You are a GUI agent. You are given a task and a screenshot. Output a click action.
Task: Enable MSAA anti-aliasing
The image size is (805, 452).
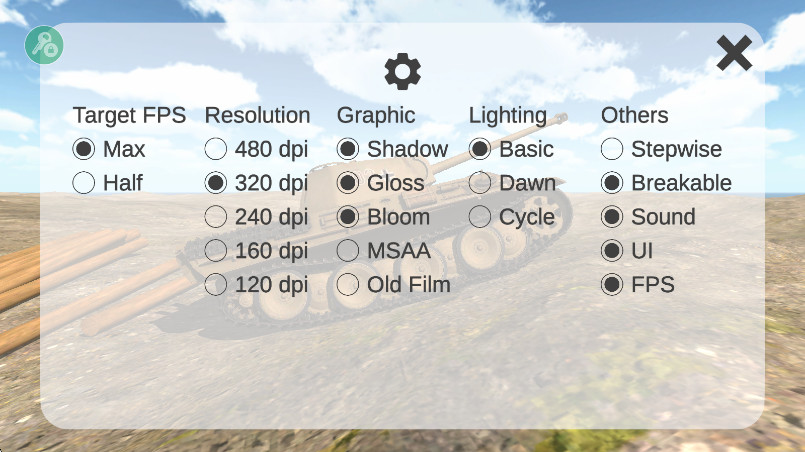(x=348, y=251)
